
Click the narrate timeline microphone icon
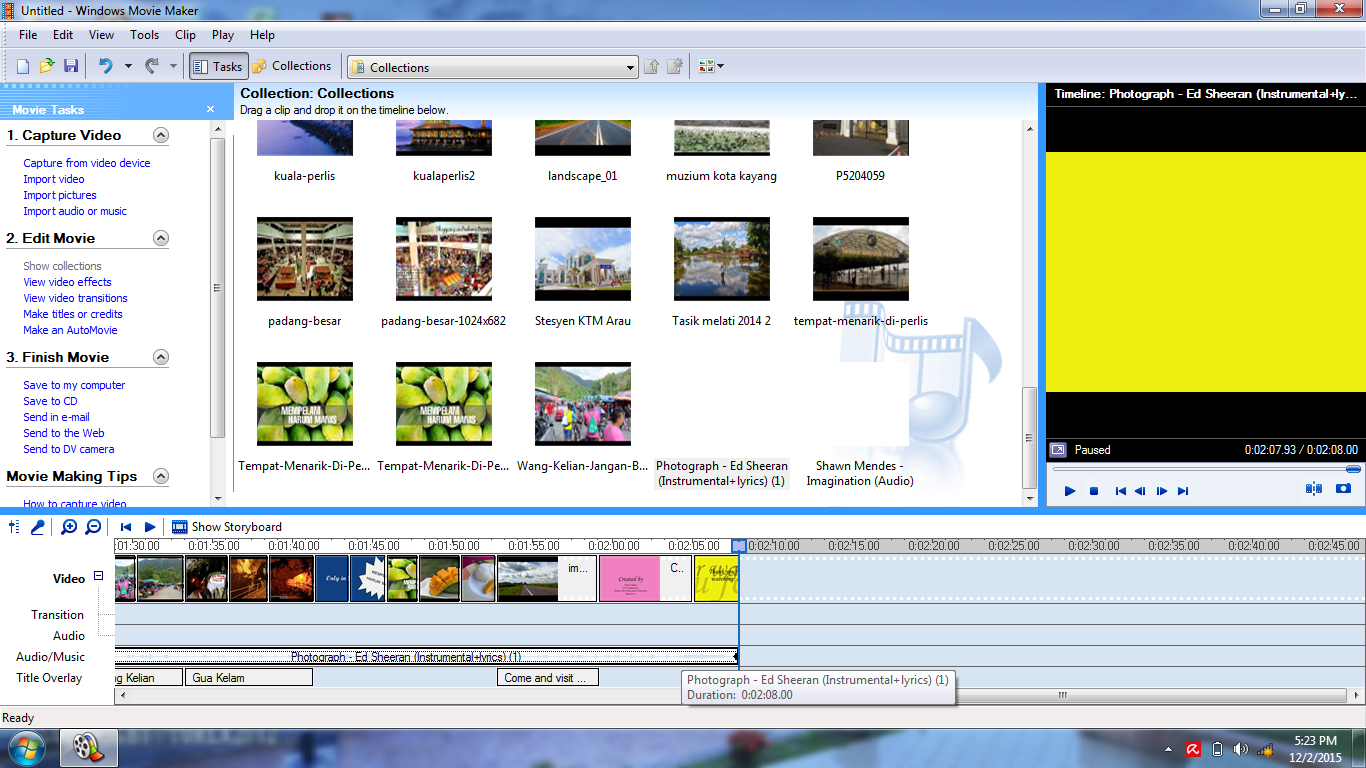coord(37,527)
